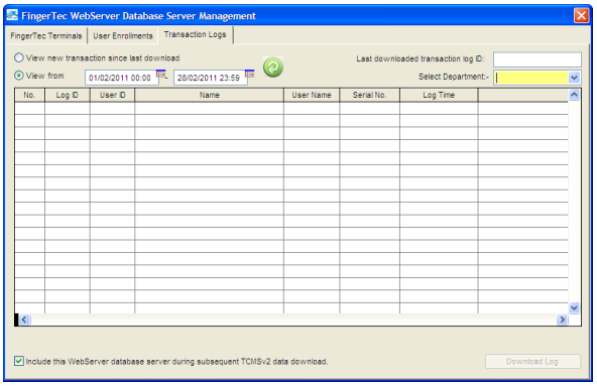Click the 'Name' column header
Viewport: 597px width, 386px height.
(209, 95)
